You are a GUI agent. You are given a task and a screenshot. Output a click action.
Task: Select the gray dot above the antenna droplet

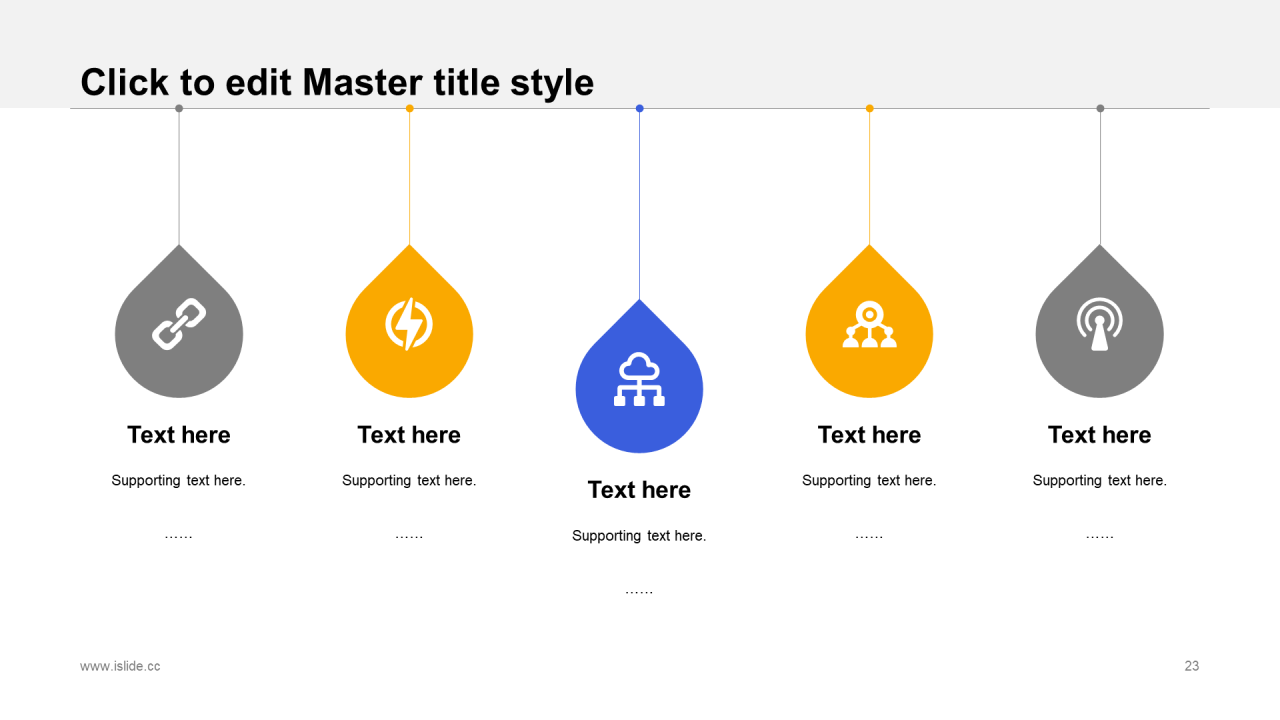(x=1100, y=108)
